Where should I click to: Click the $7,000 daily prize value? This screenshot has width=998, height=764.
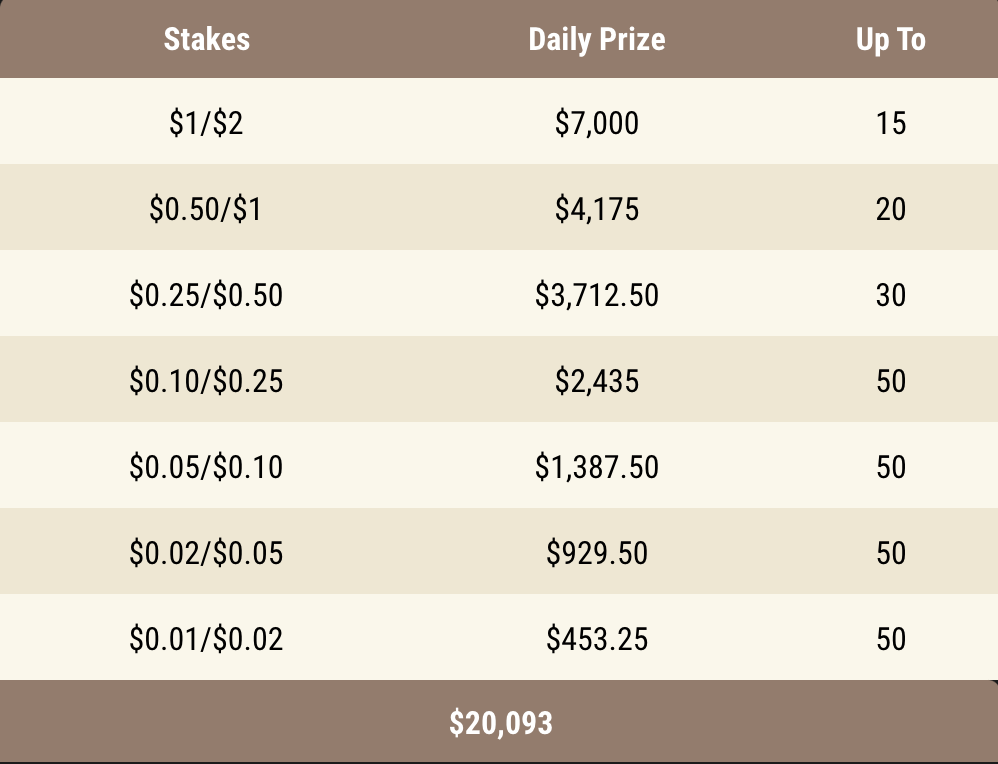coord(596,123)
